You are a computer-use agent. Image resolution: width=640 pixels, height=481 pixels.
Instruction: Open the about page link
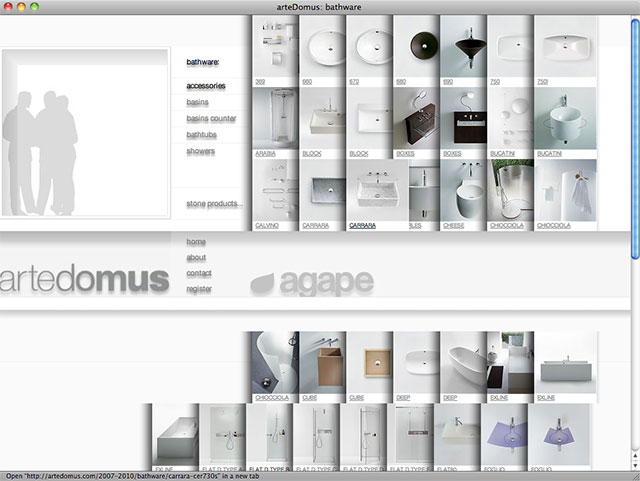[196, 257]
